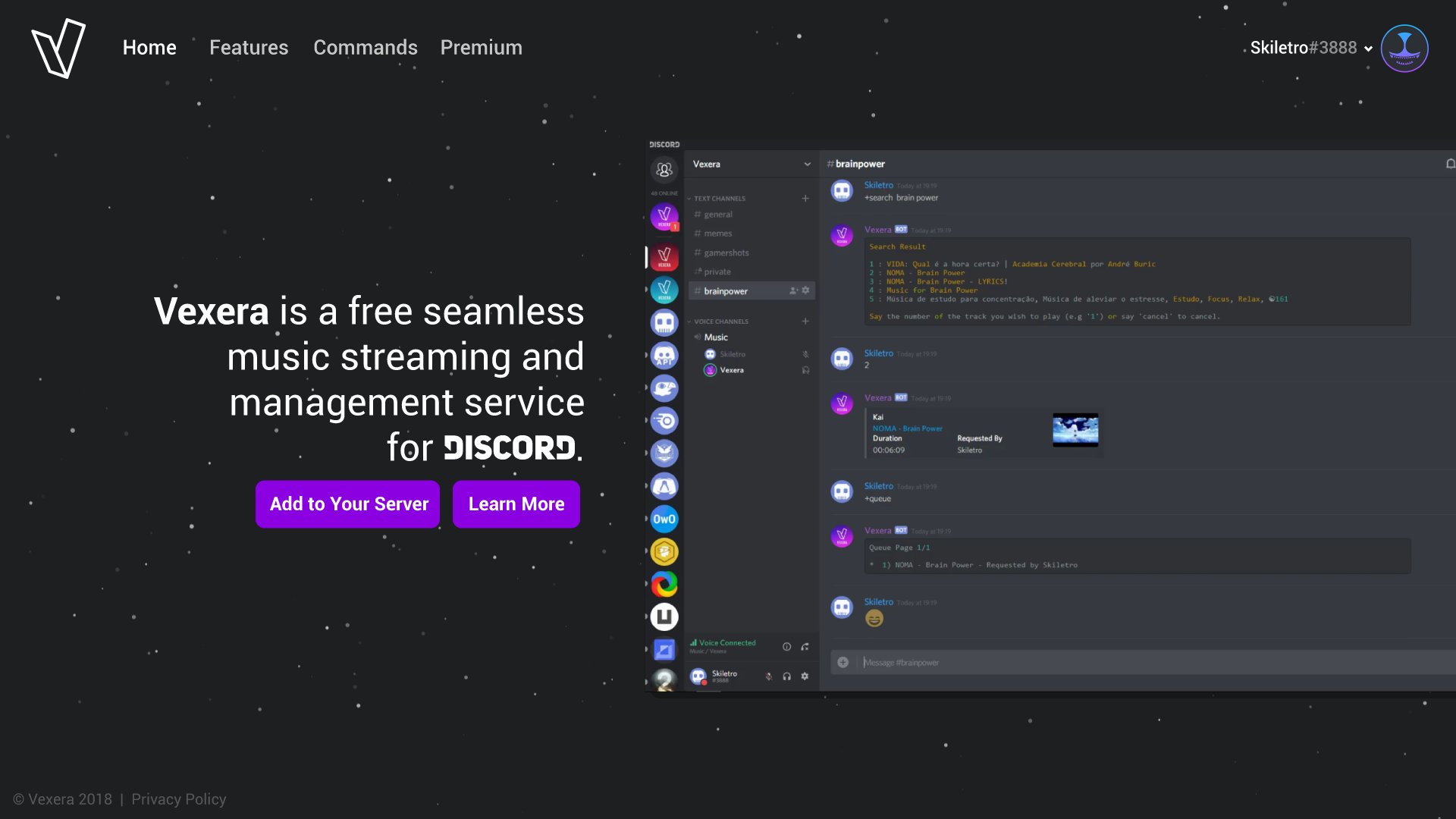Viewport: 1456px width, 819px height.
Task: Toggle deafen with the headphones icon
Action: (x=787, y=676)
